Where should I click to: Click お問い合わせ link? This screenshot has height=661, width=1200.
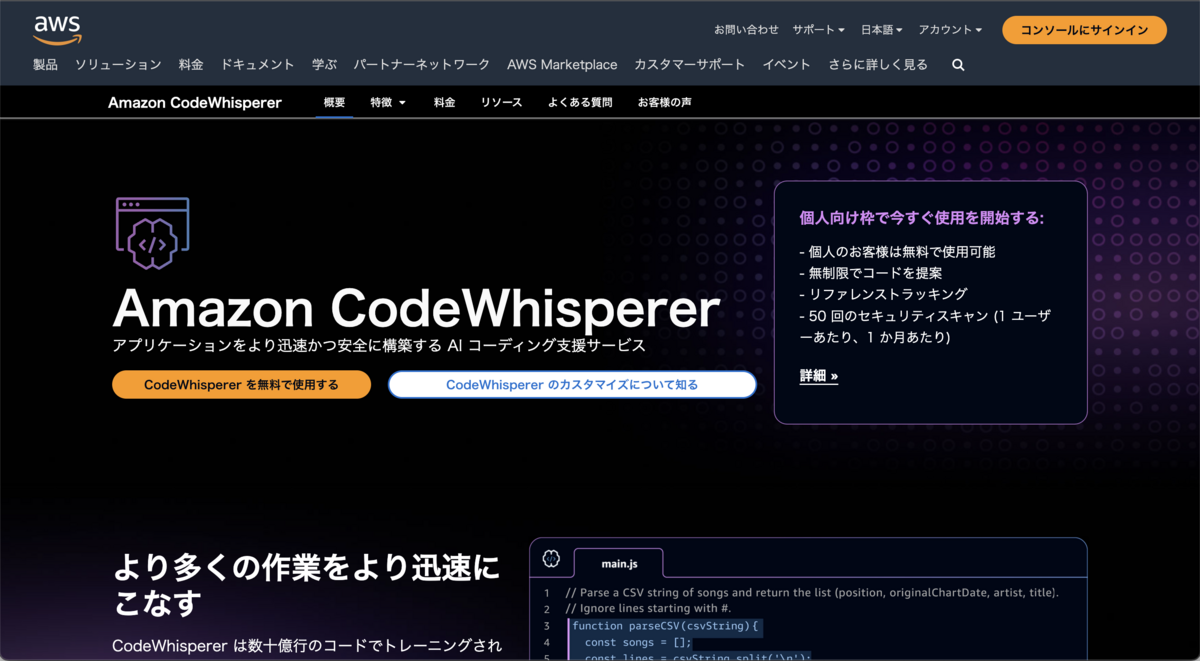[746, 30]
